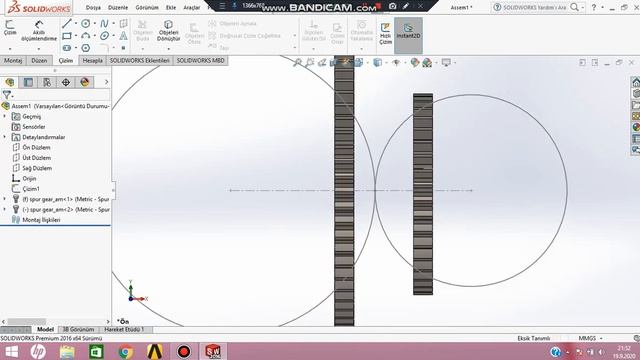The width and height of the screenshot is (640, 360).
Task: Click the edit appearance color sphere
Action: (415, 62)
